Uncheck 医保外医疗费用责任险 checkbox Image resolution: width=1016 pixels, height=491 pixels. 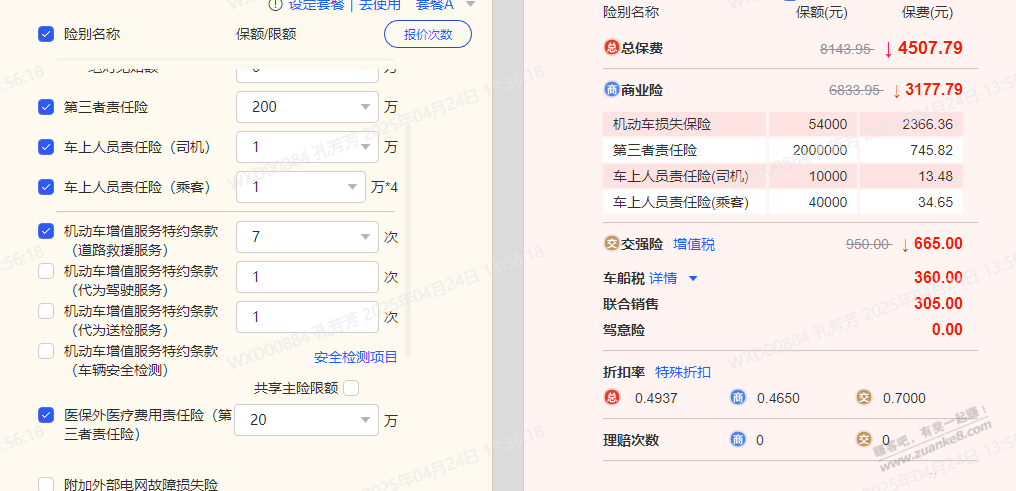coord(46,415)
